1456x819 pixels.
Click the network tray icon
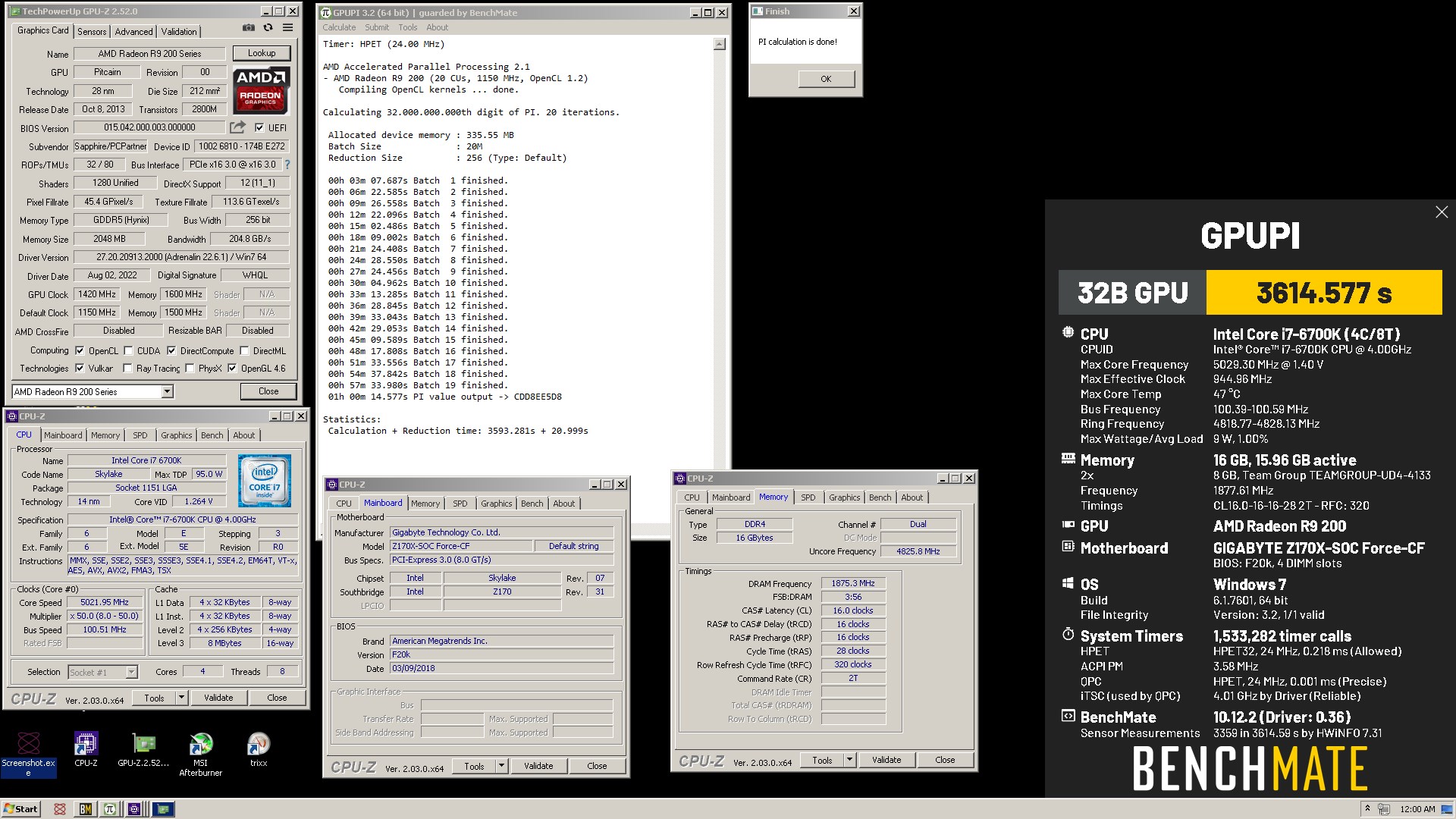point(1384,809)
